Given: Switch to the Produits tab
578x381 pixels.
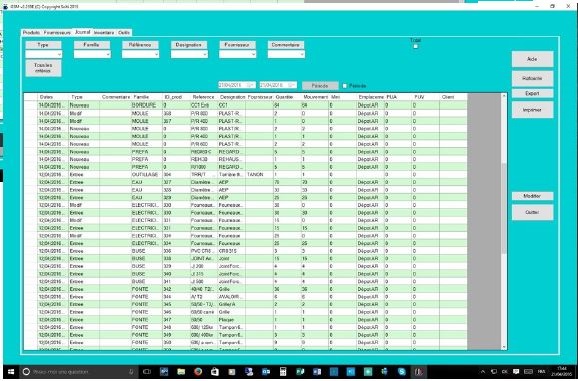Looking at the screenshot, I should click(x=31, y=33).
